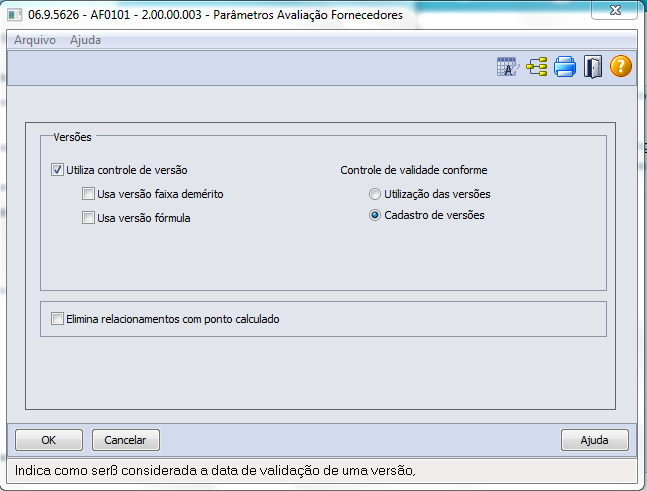Open the Arquivo menu

click(35, 40)
